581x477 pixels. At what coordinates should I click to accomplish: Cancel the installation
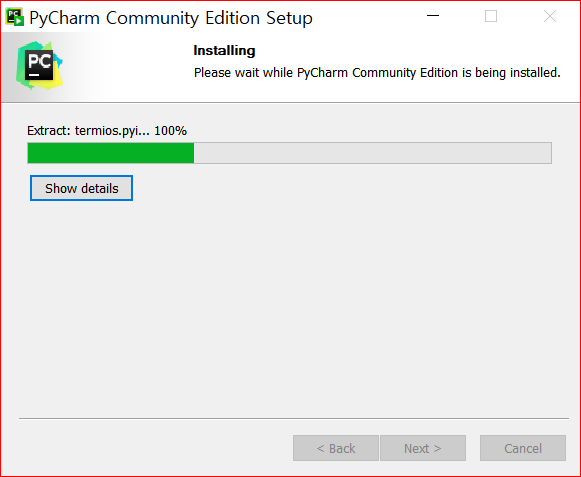[x=523, y=448]
